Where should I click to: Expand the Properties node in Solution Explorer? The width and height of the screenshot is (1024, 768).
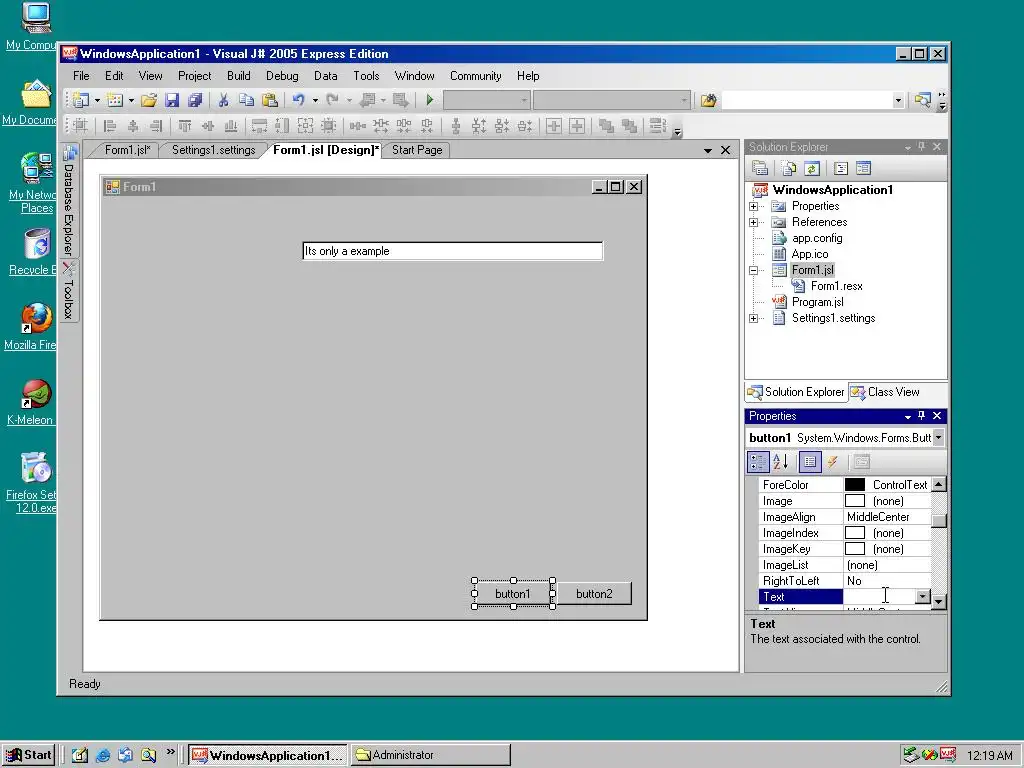tap(754, 206)
